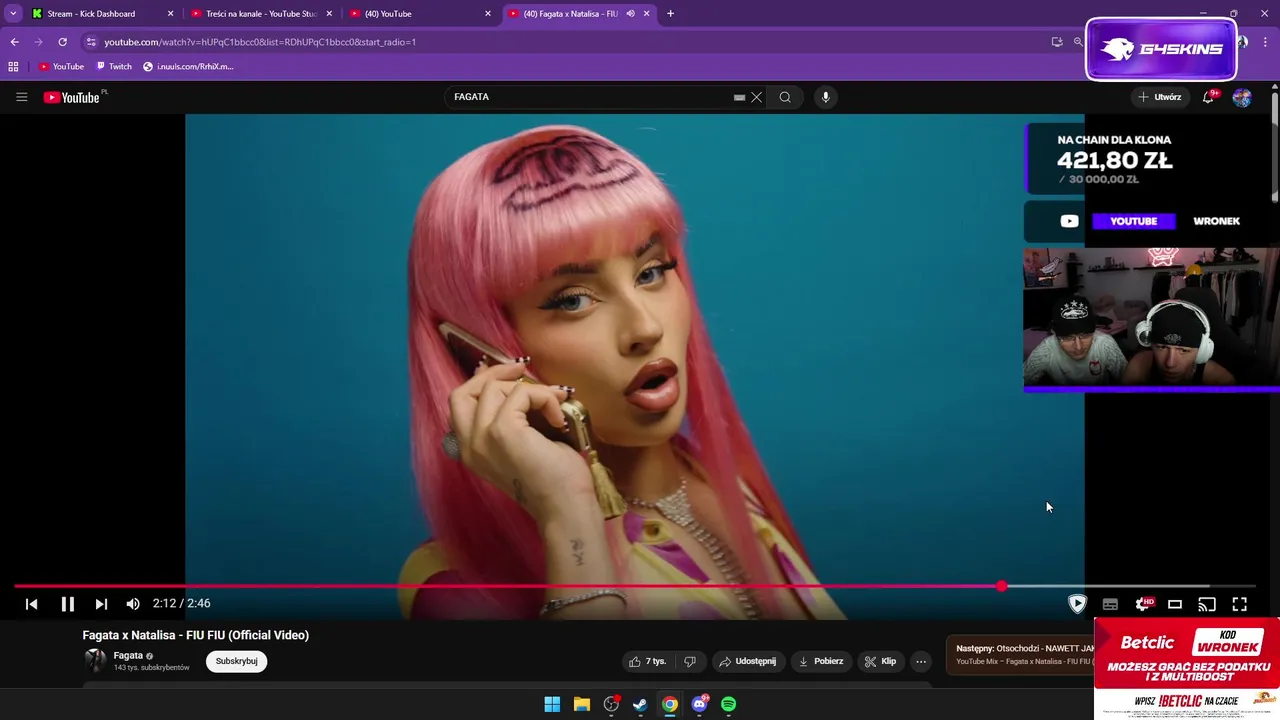Viewport: 1280px width, 720px height.
Task: Run search with the magnifier button
Action: pyautogui.click(x=785, y=97)
